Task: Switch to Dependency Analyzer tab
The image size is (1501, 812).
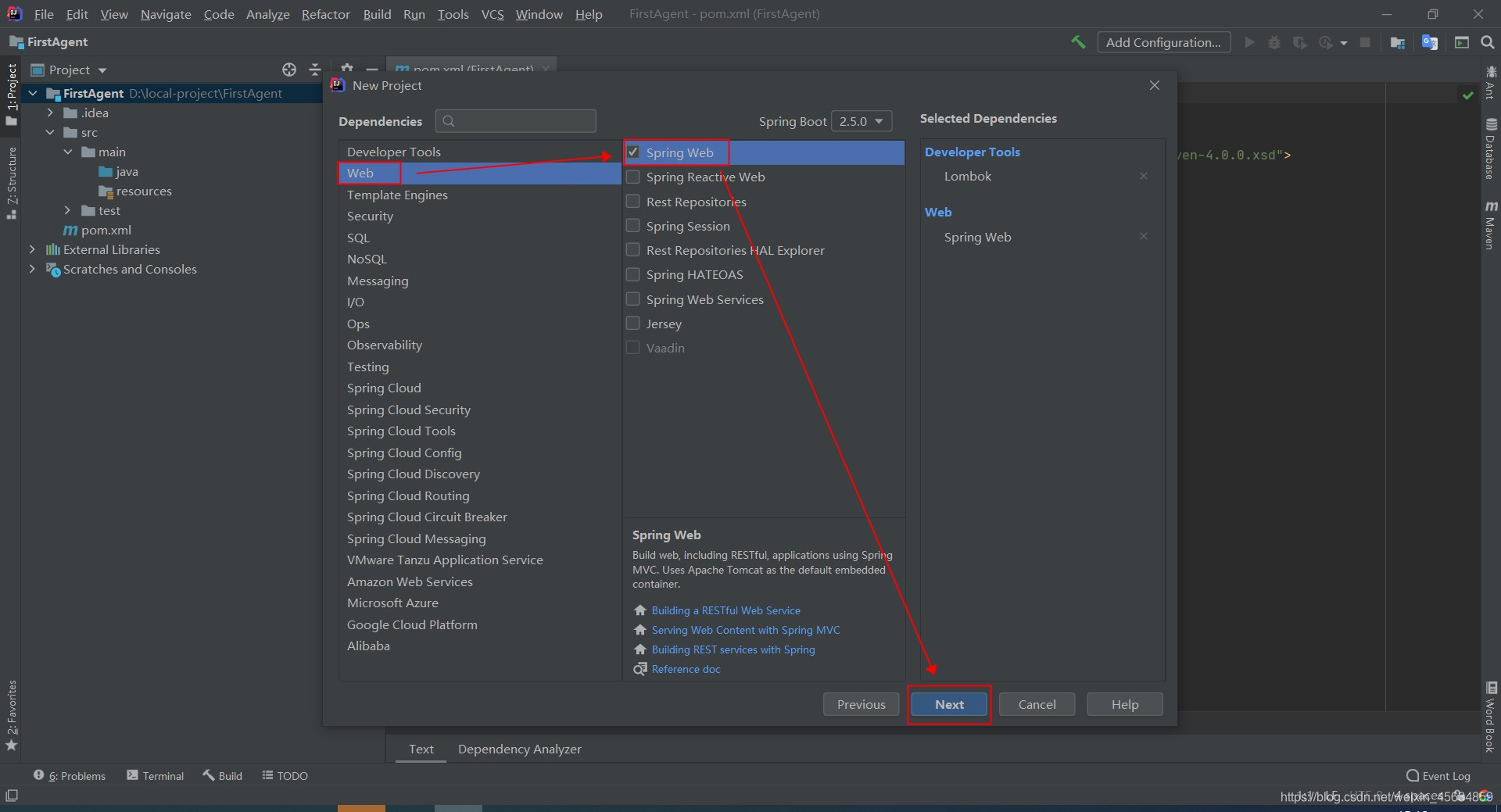Action: point(519,749)
